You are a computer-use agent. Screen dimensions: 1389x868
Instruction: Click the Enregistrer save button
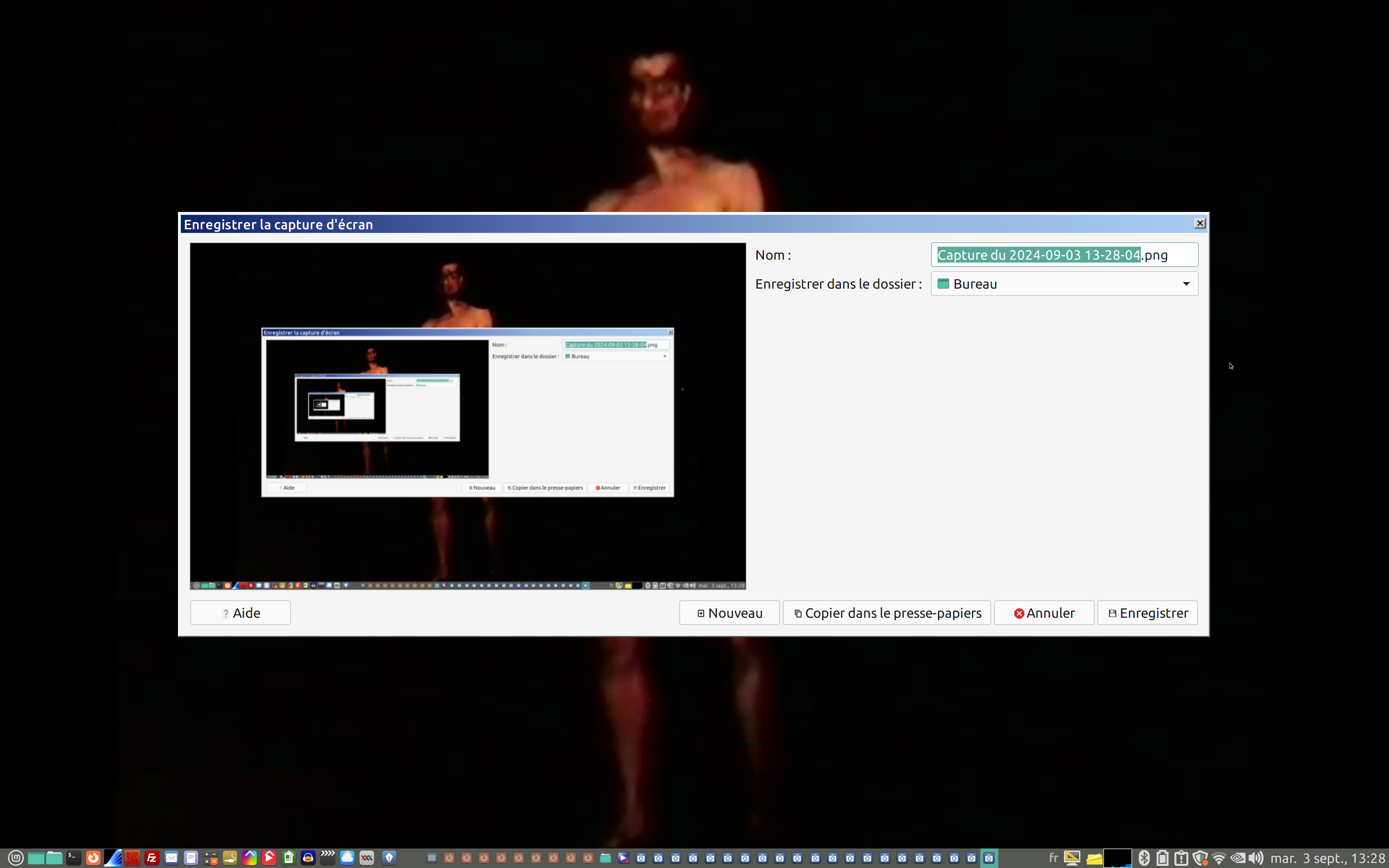(1147, 613)
